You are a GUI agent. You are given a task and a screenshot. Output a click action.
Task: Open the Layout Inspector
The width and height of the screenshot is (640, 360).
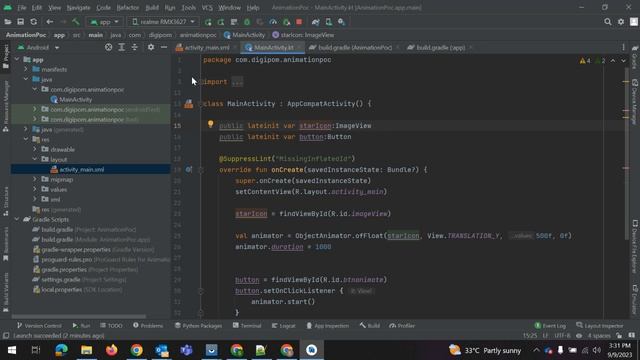(x=600, y=326)
